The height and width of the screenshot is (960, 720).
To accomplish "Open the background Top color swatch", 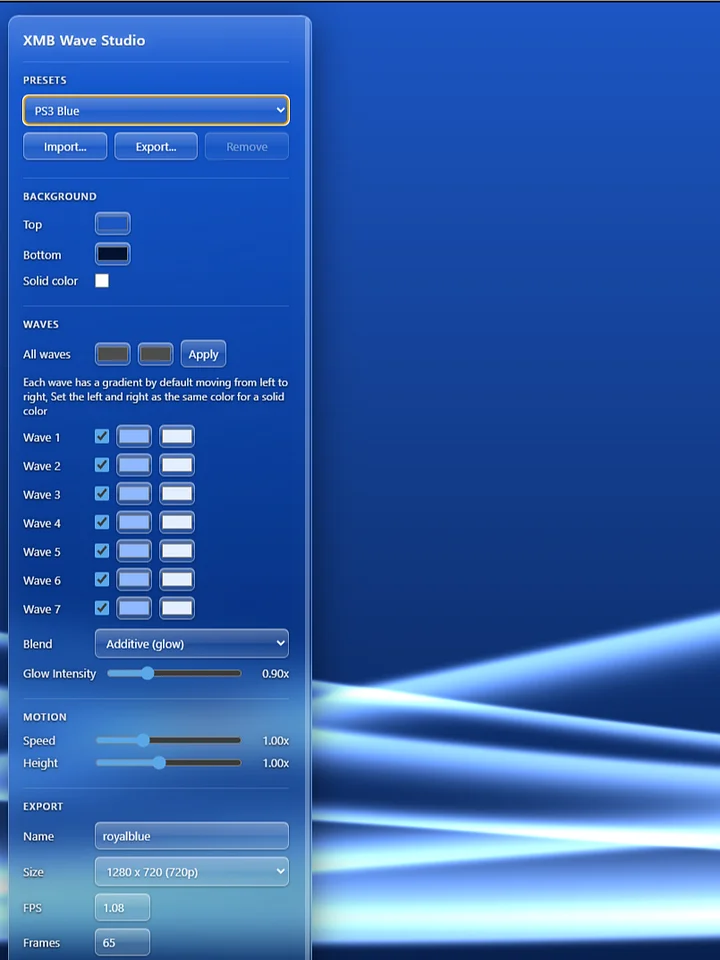I will point(113,223).
